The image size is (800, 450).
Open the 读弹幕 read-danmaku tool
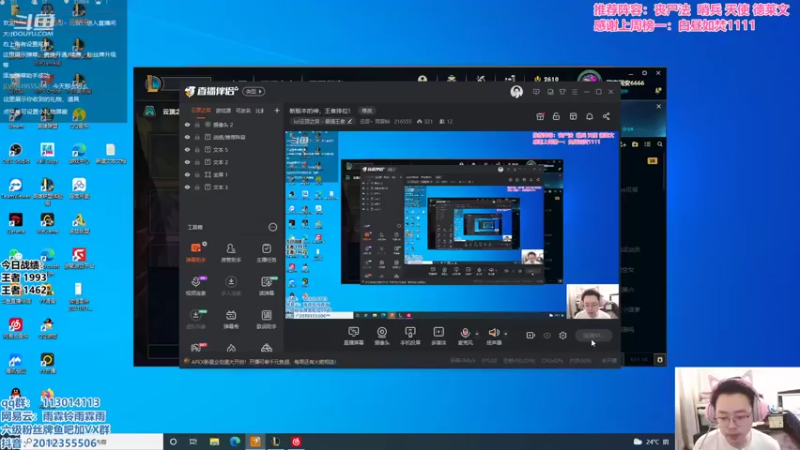point(266,286)
